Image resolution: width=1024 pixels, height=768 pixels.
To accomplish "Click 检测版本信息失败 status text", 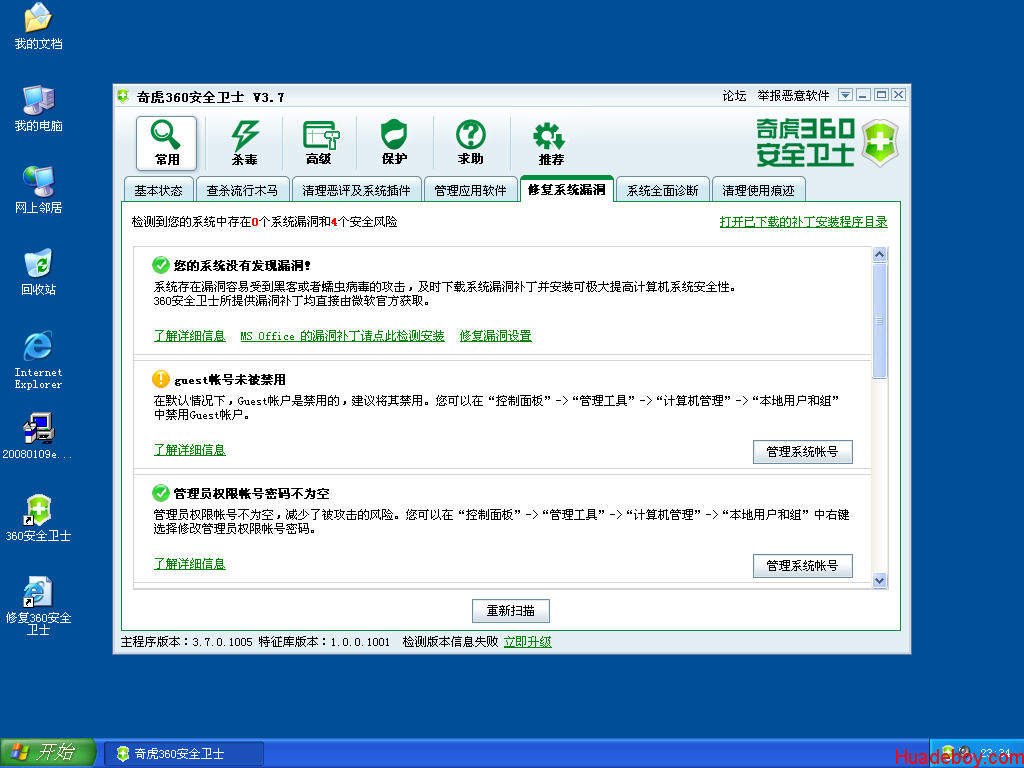I will [450, 642].
